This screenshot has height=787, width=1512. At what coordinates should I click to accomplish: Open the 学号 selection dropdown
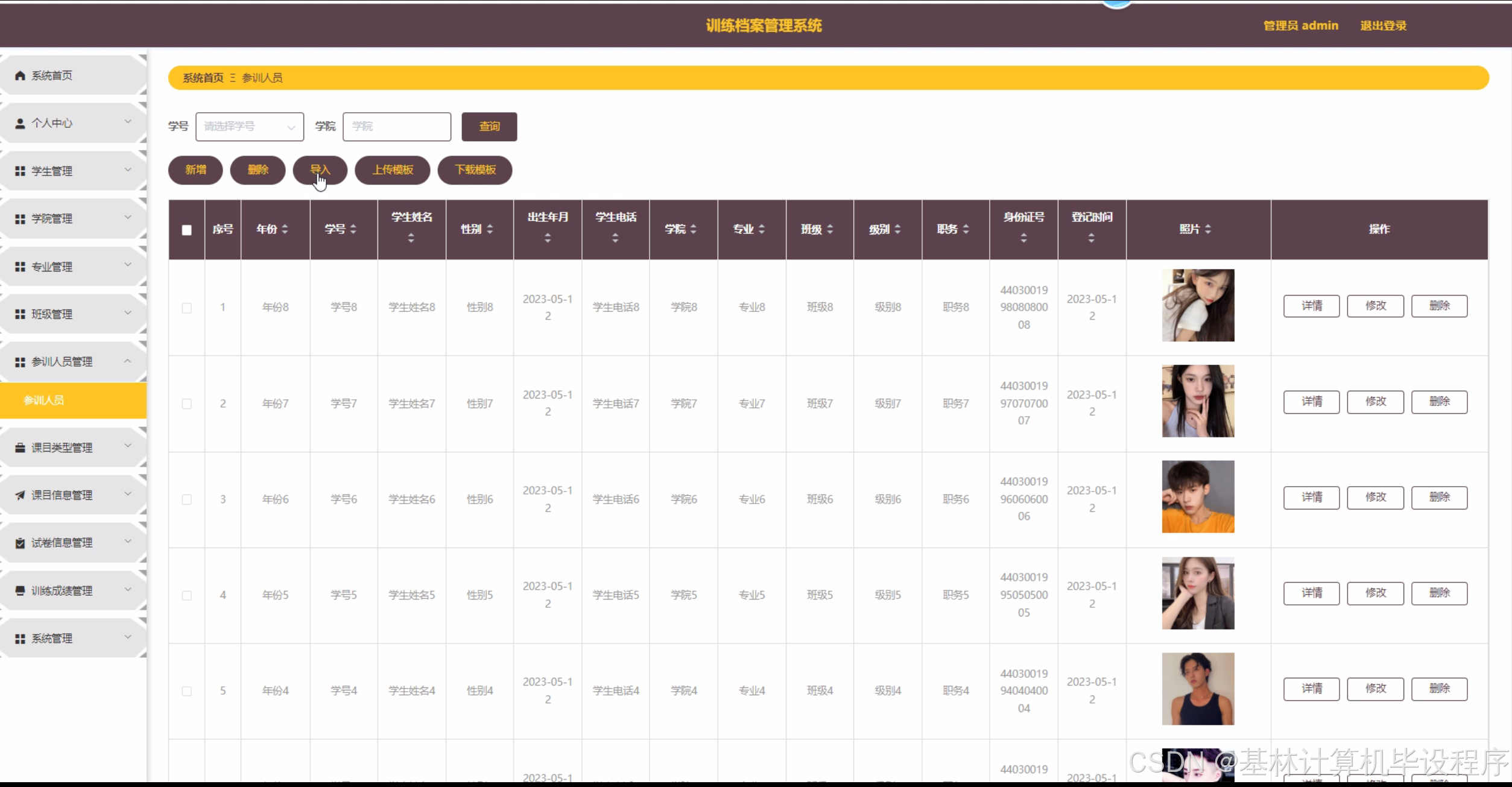click(249, 127)
